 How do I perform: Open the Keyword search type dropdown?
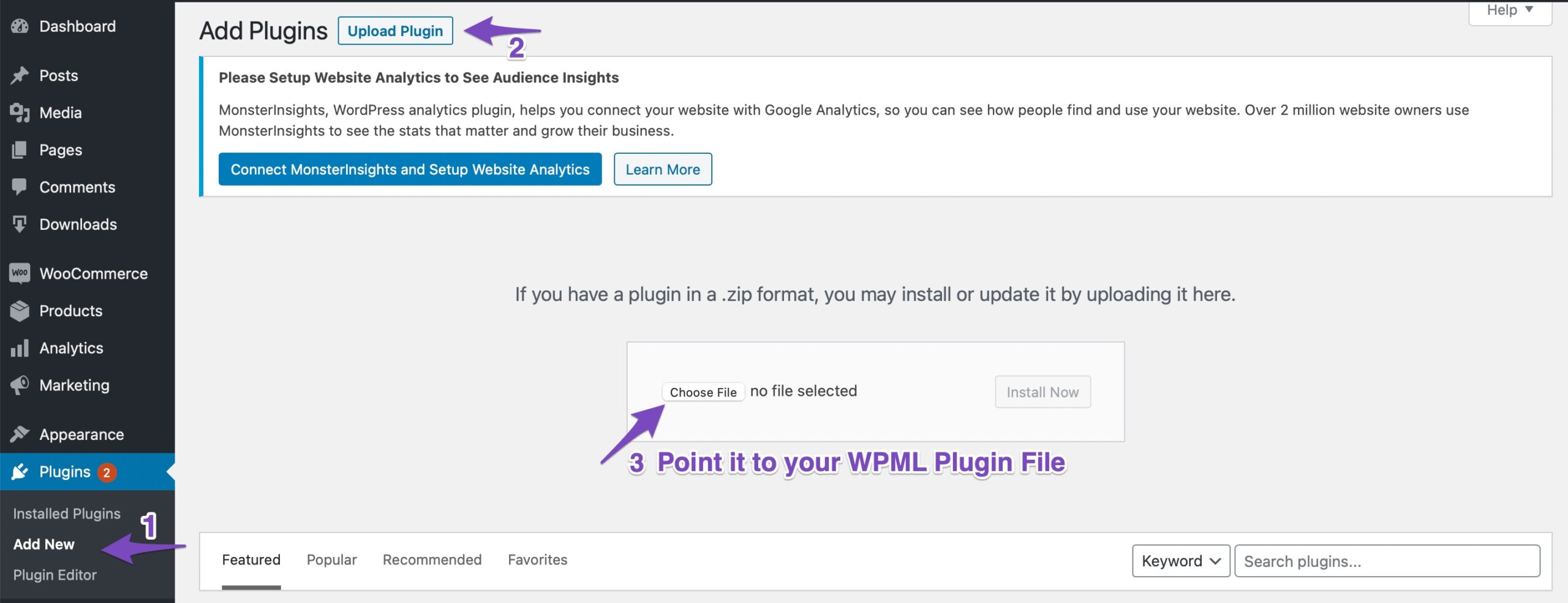coord(1181,561)
